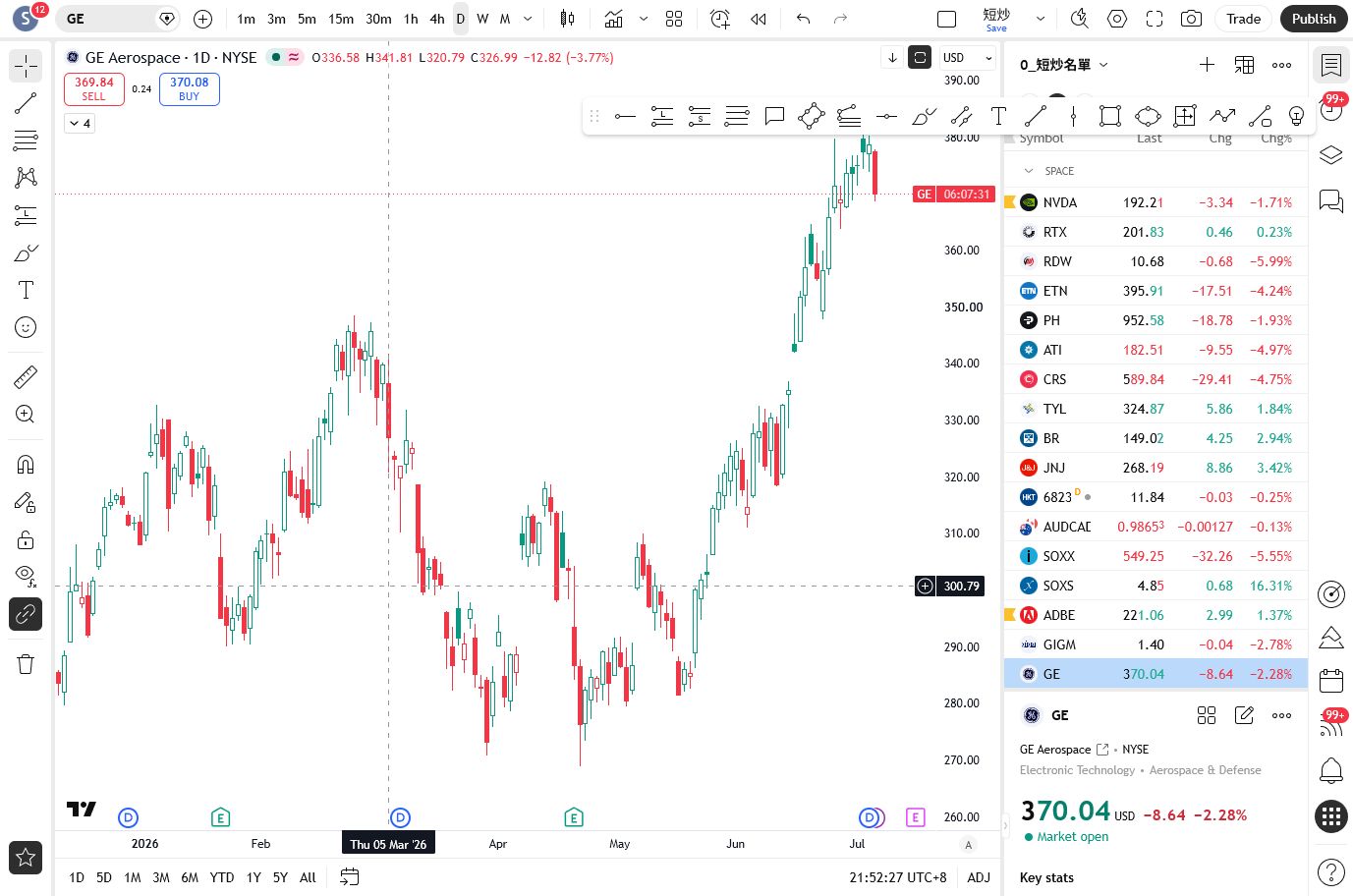Create an alert with clock-plus icon
This screenshot has width=1353, height=896.
720,19
